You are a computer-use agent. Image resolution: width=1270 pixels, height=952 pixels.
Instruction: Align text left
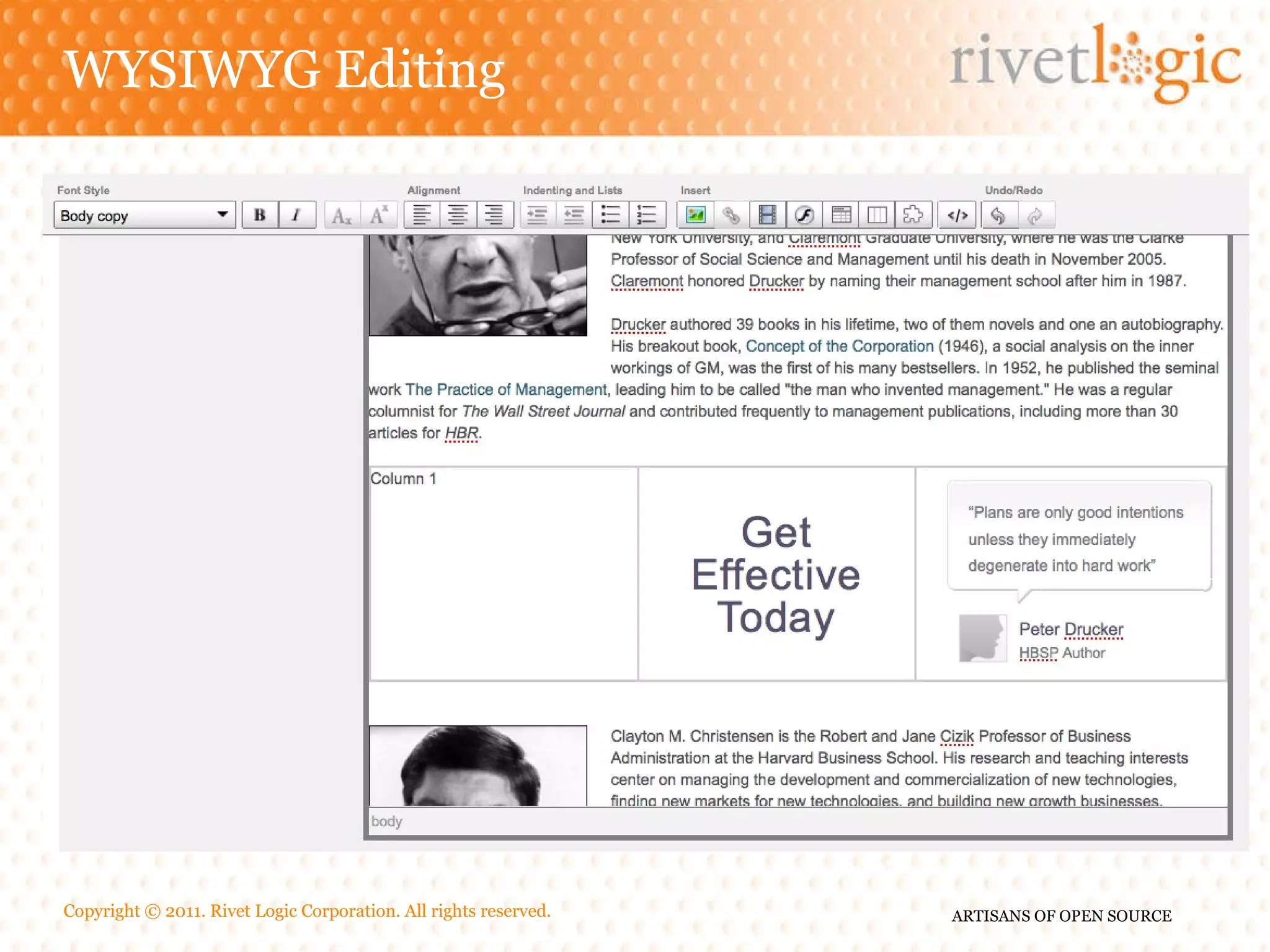coord(422,216)
